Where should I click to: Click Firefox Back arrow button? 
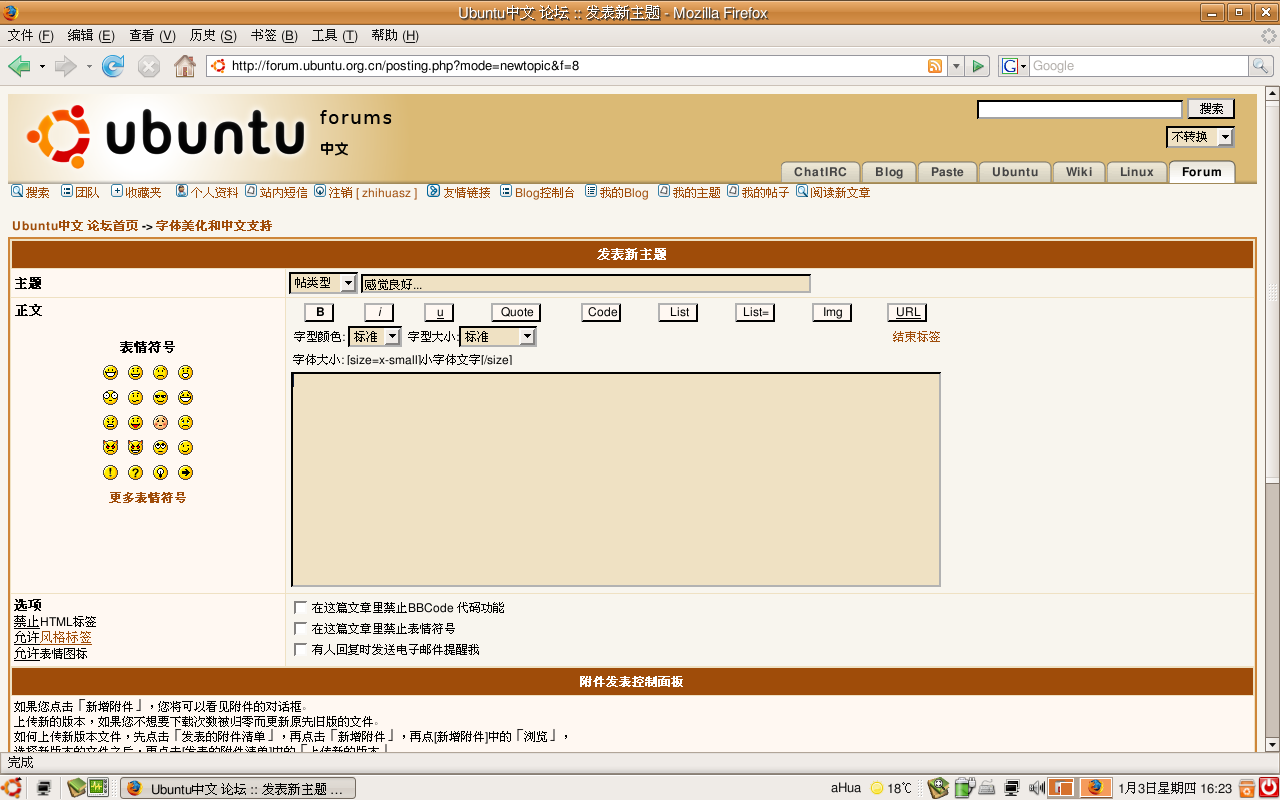19,66
